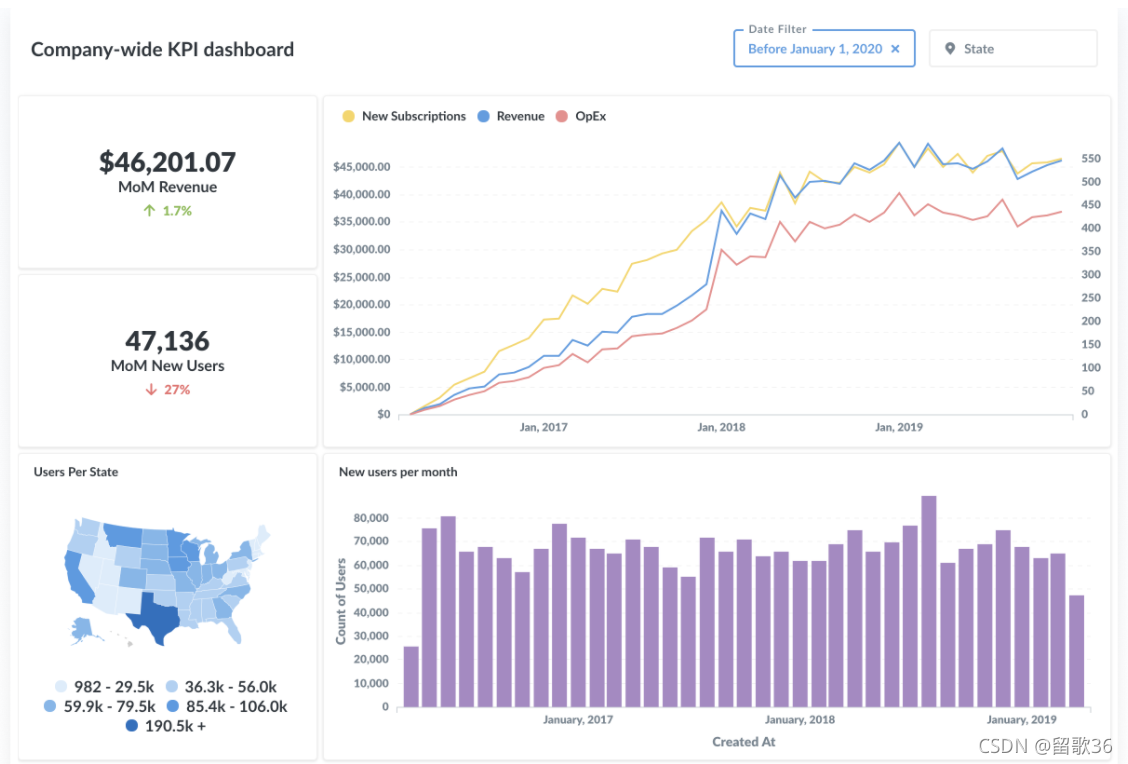Click the red down arrow under MoM New Users
Screen dimensions: 1128x764
click(x=151, y=390)
